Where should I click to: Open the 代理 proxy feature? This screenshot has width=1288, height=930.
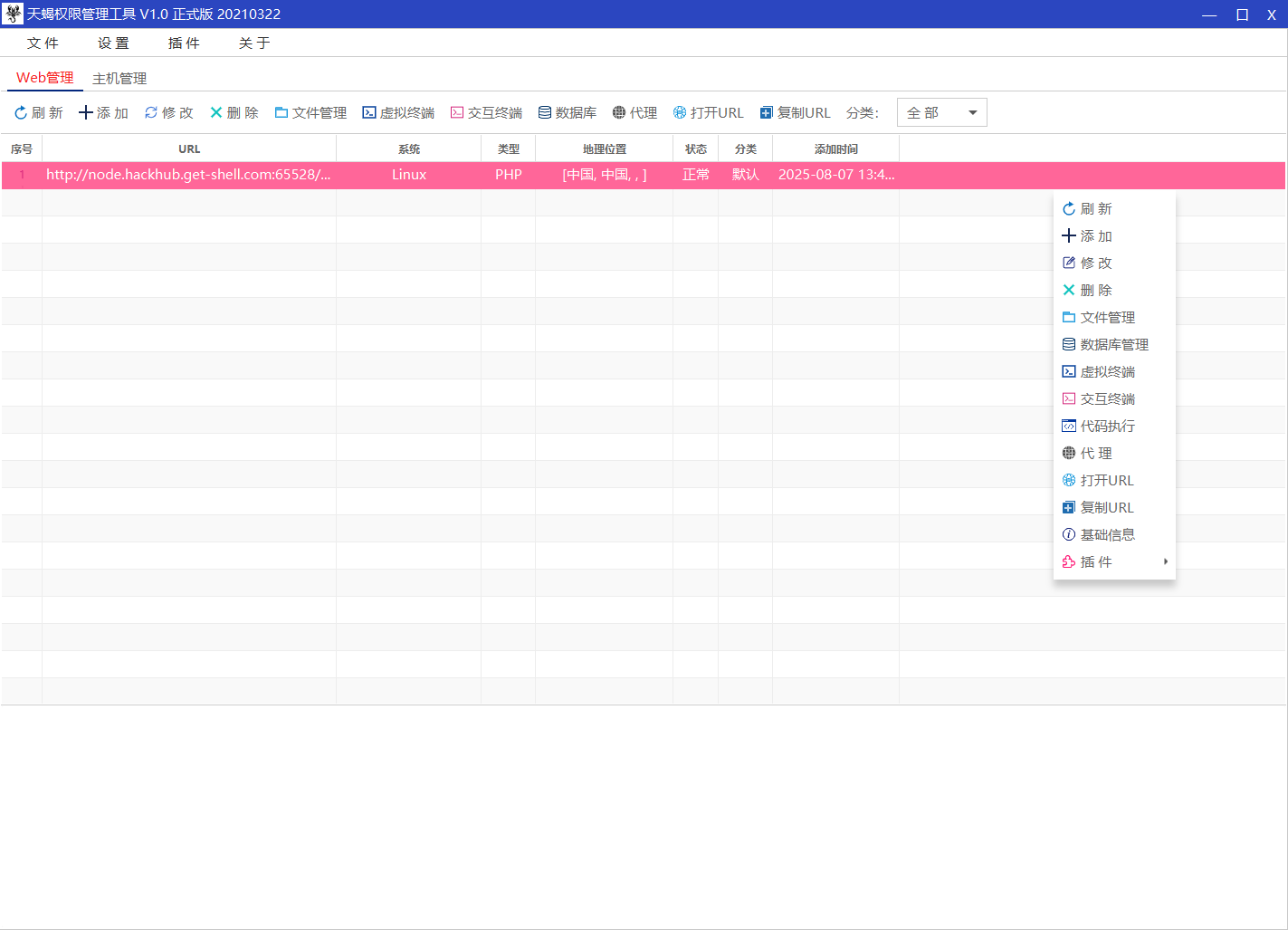click(x=634, y=112)
